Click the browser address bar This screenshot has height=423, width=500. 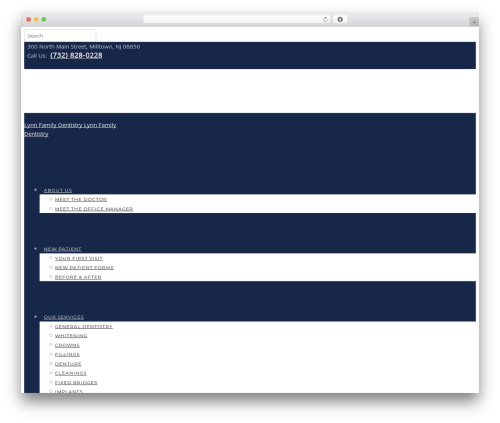pos(236,19)
